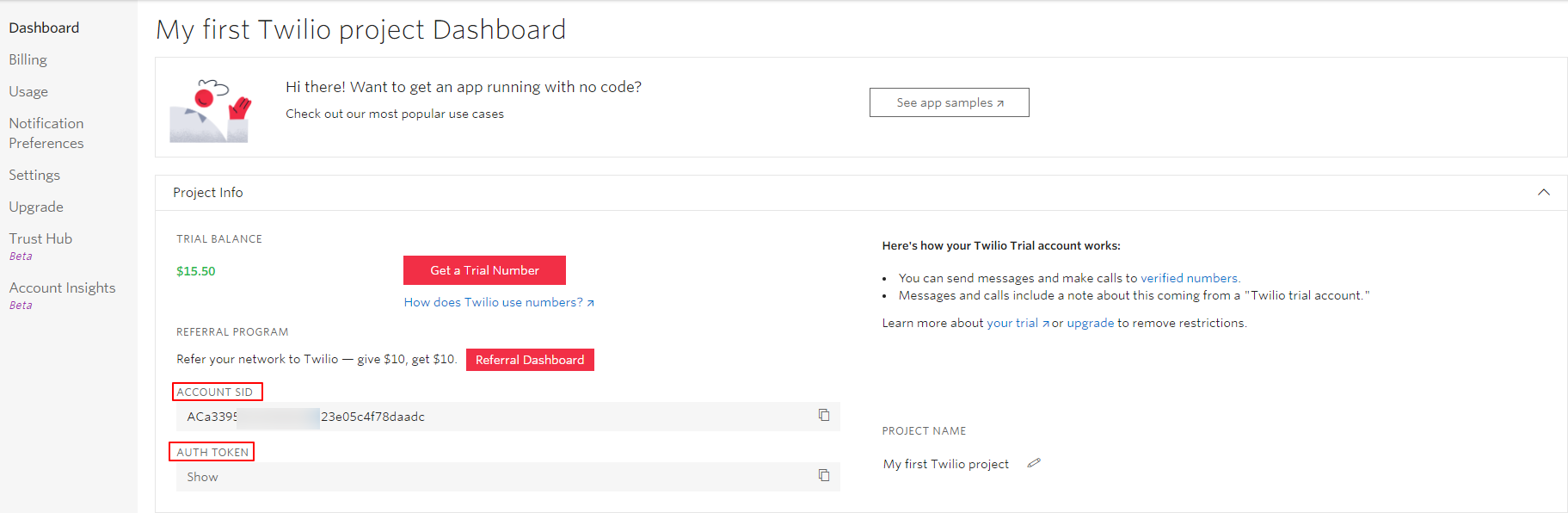Screen dimensions: 1568x513
Task: Edit the project name pencil icon
Action: (x=1034, y=463)
